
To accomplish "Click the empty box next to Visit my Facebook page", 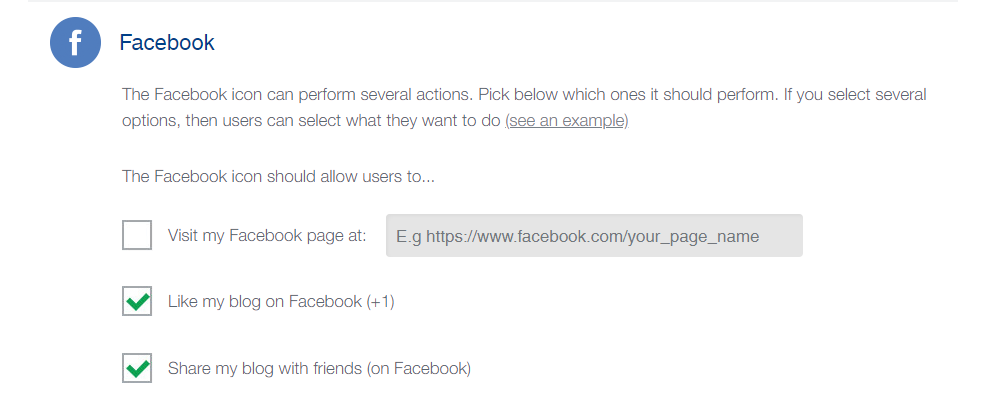I will 137,236.
